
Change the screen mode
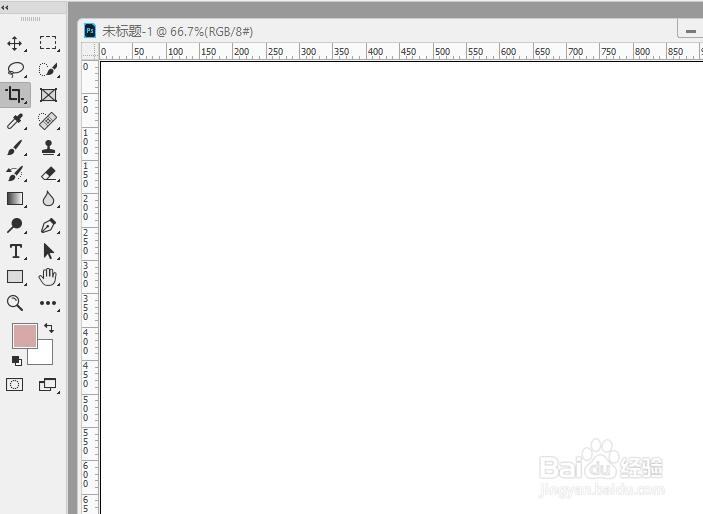tap(48, 385)
